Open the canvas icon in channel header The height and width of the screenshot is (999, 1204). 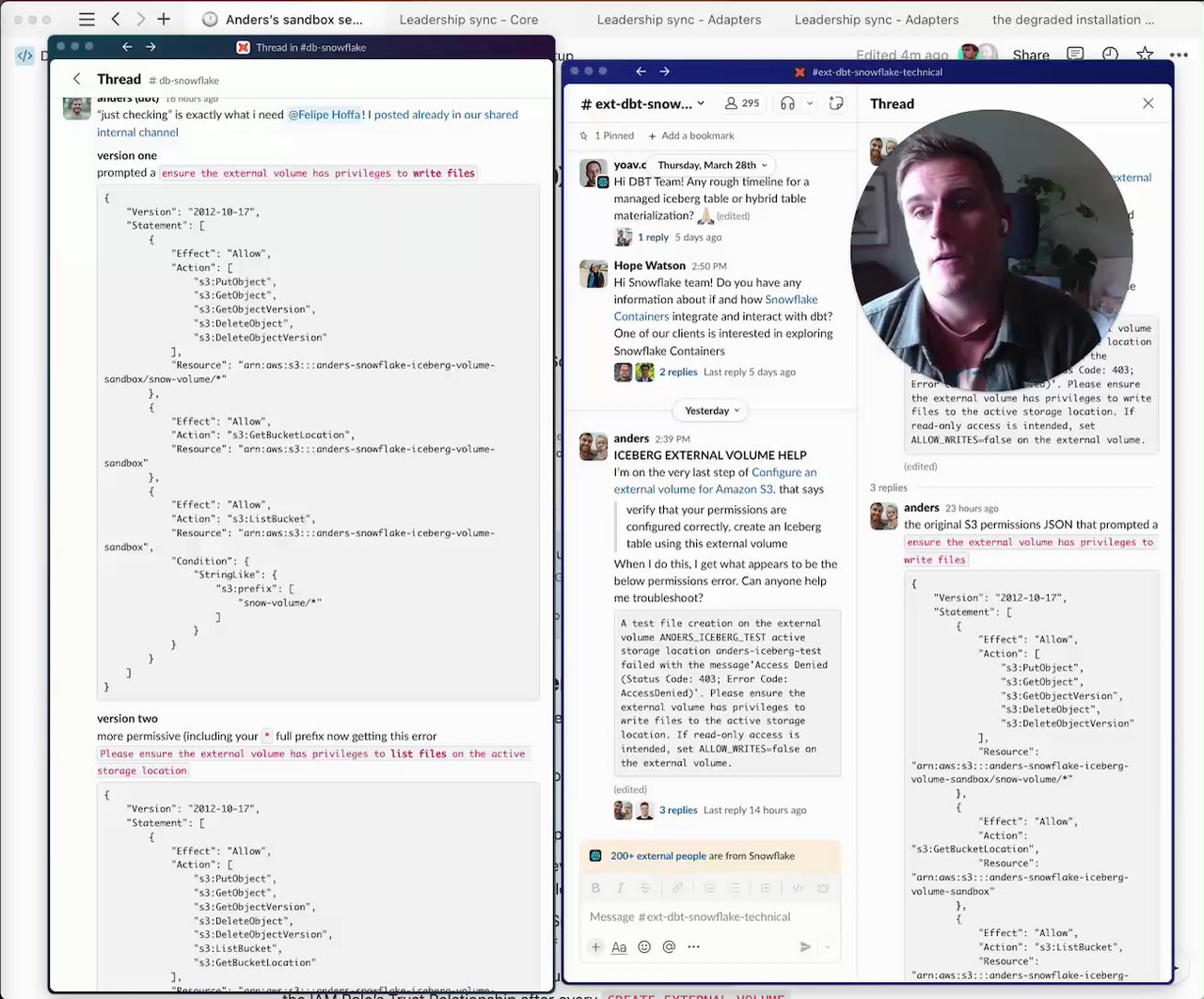(x=836, y=103)
